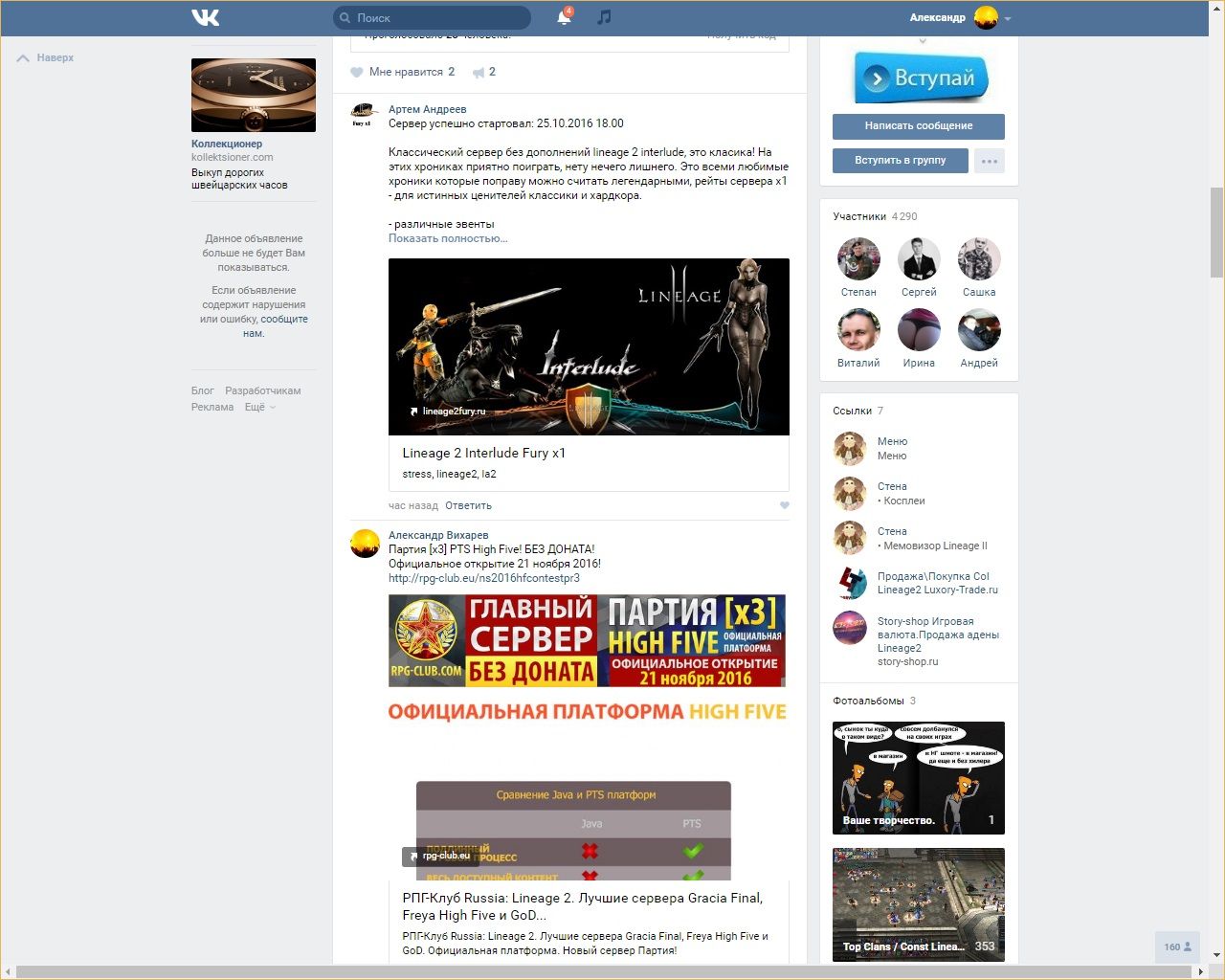
Task: Open the Ваше творчество photo album
Action: pos(919,778)
